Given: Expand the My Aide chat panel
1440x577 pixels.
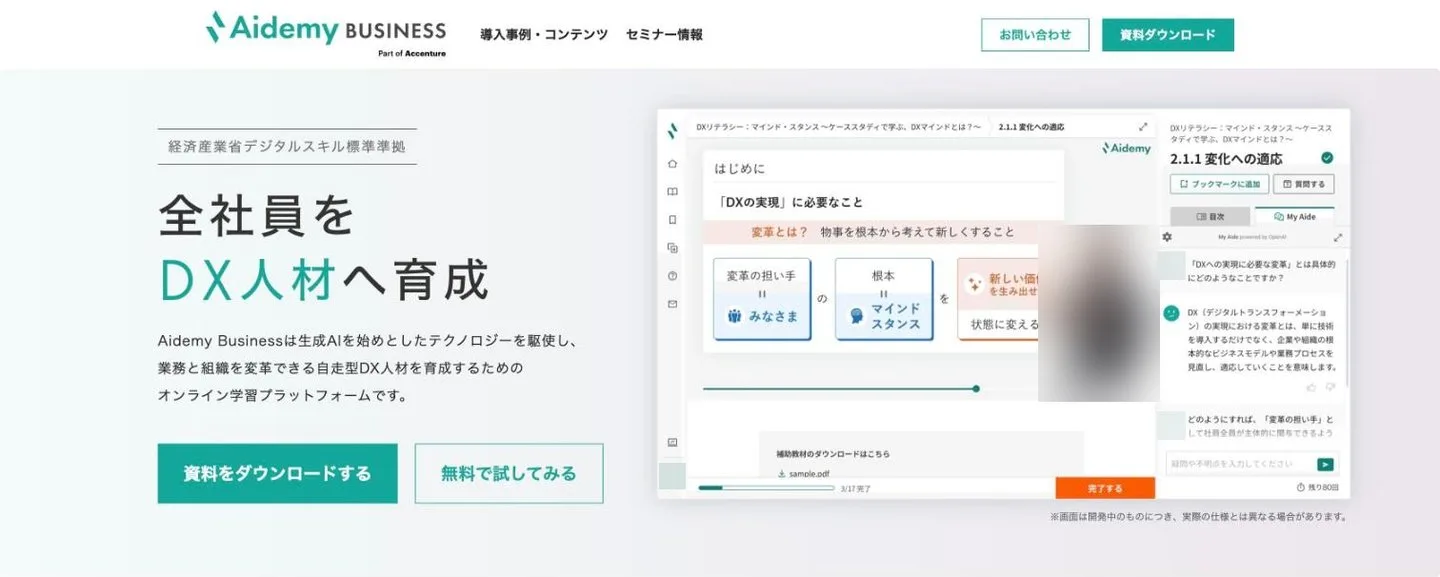Looking at the screenshot, I should click(1338, 237).
